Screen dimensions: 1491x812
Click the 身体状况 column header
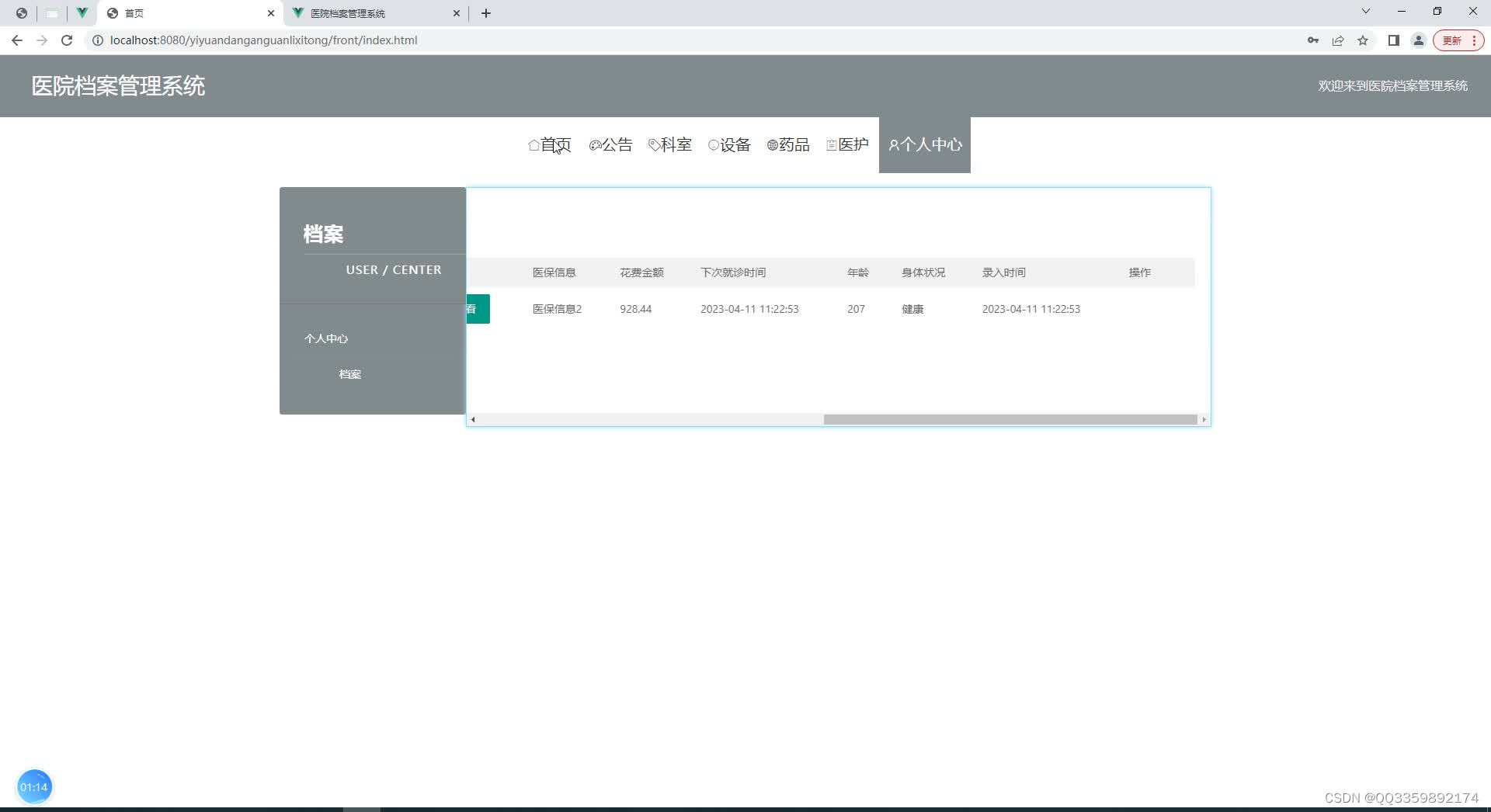pos(923,272)
